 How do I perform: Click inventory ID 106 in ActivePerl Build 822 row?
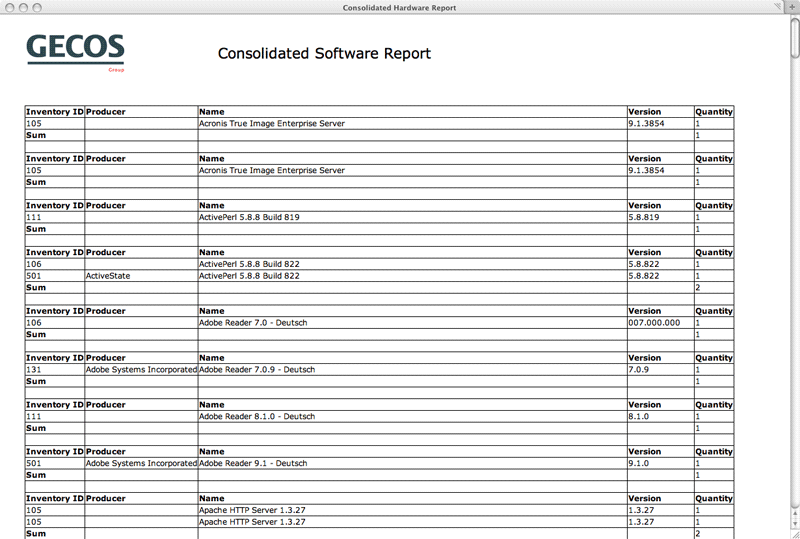[34, 264]
